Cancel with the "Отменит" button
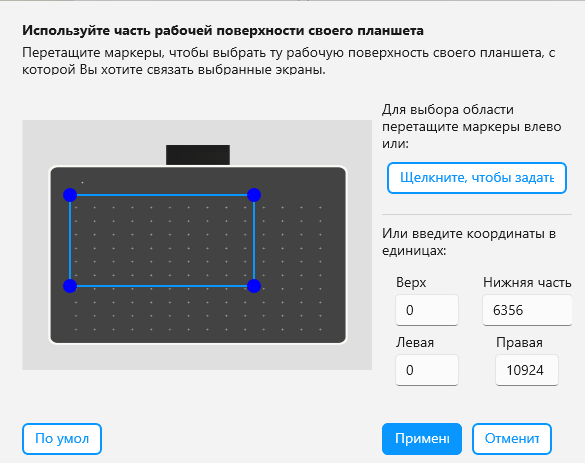 coord(512,439)
